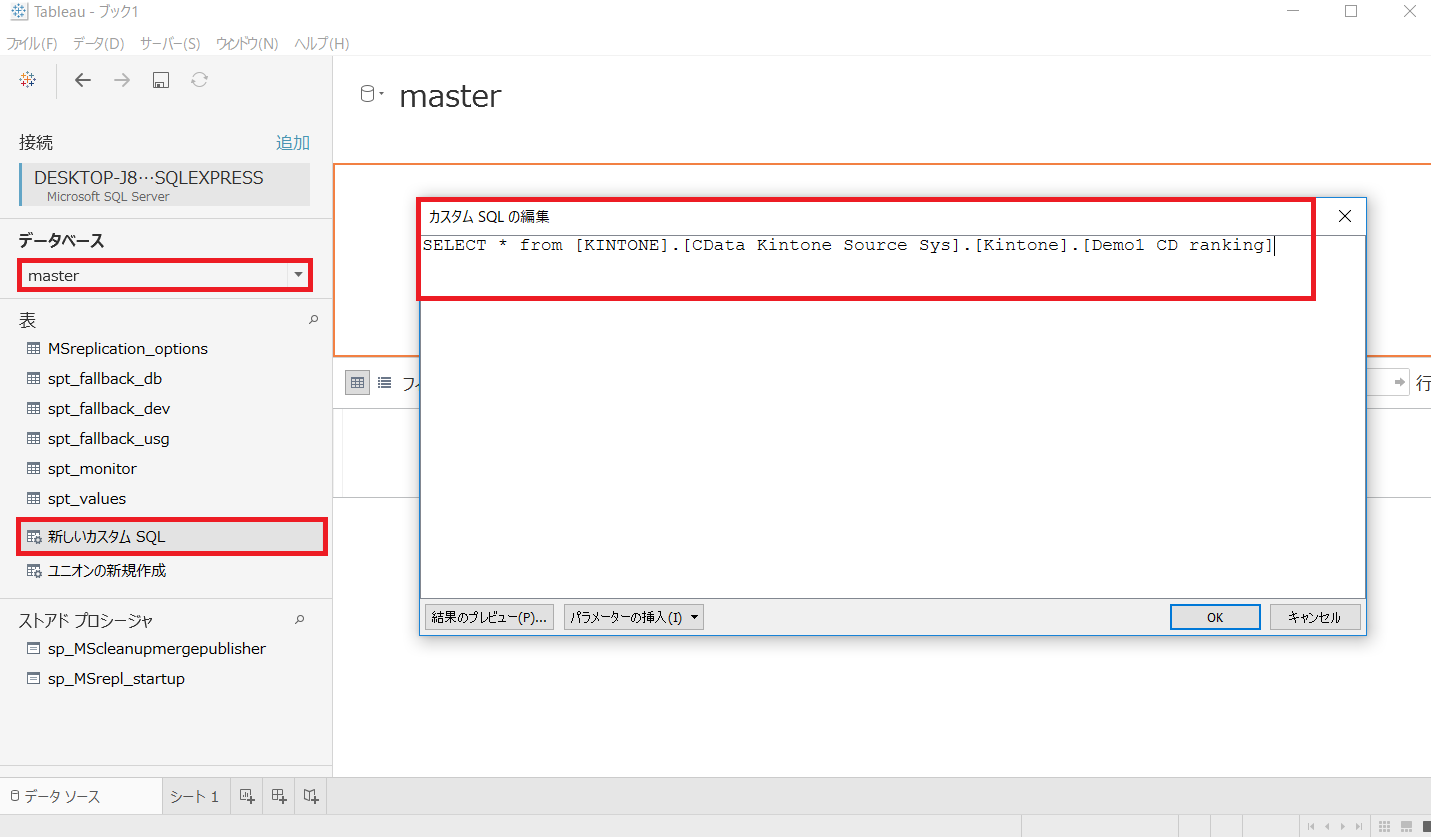
Task: Click 結果のプレビュー to preview results
Action: [488, 616]
